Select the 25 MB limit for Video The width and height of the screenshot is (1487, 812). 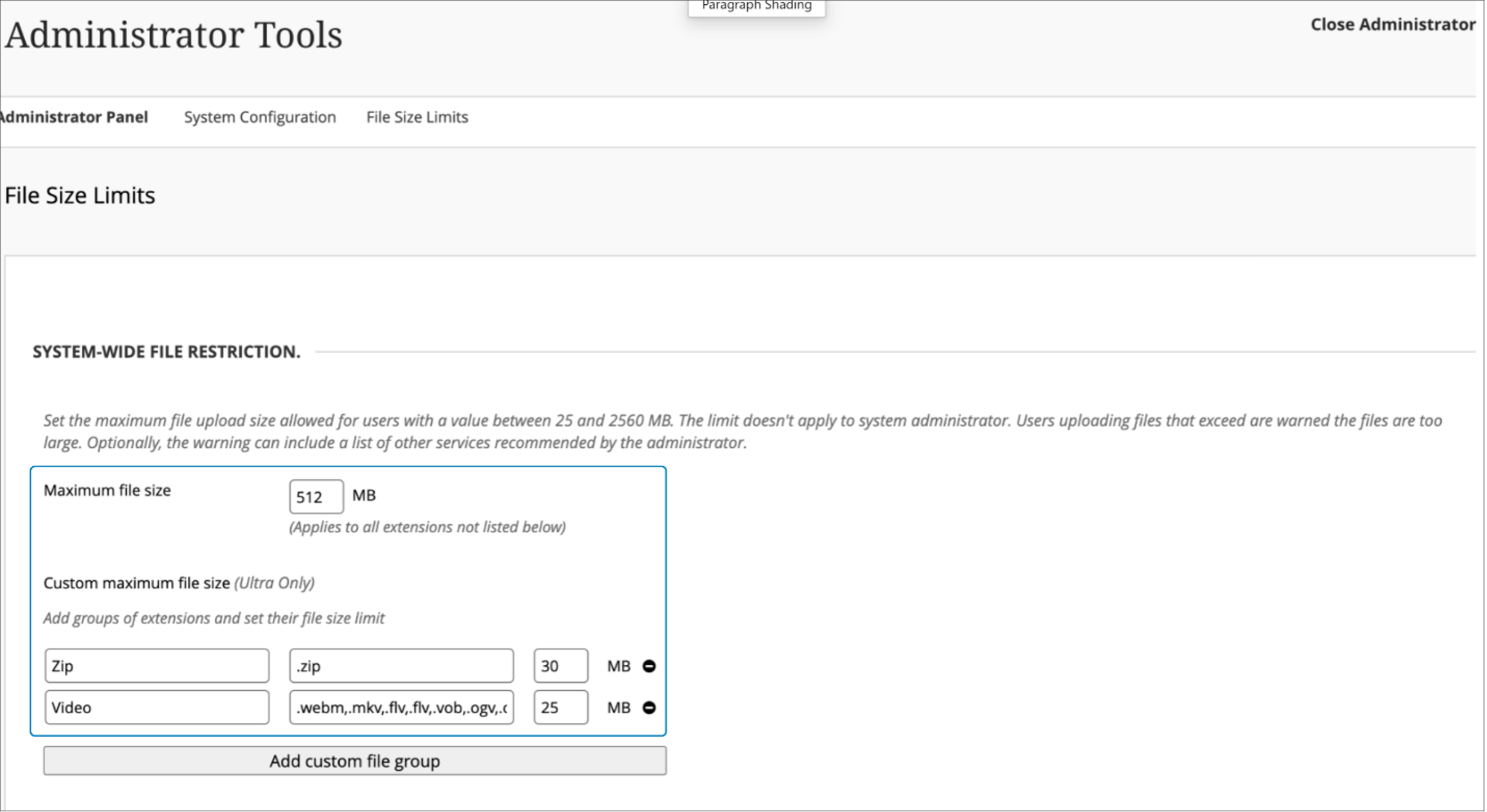point(559,707)
